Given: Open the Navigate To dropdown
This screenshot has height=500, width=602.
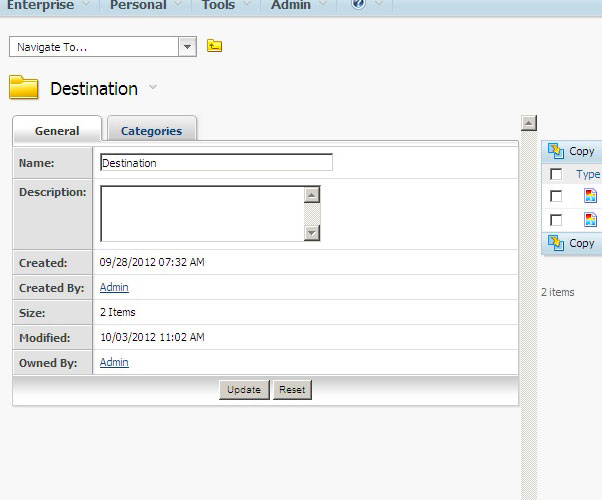Looking at the screenshot, I should [187, 47].
